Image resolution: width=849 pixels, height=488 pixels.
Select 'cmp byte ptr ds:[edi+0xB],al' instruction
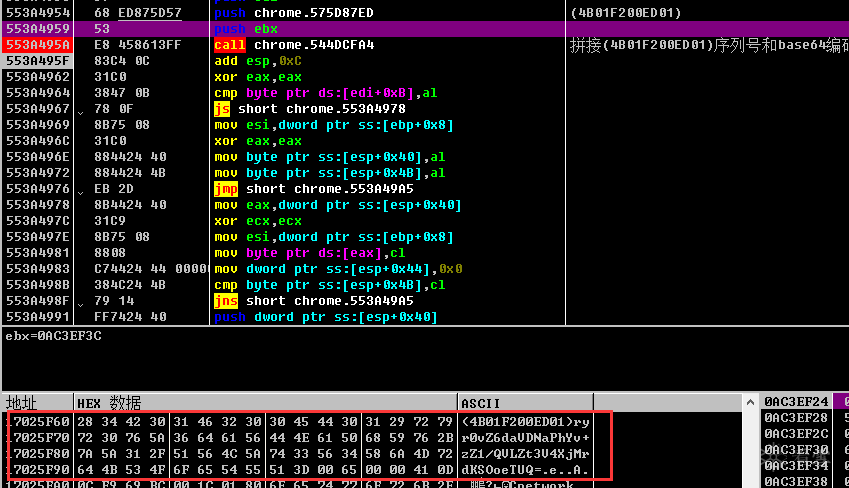326,93
